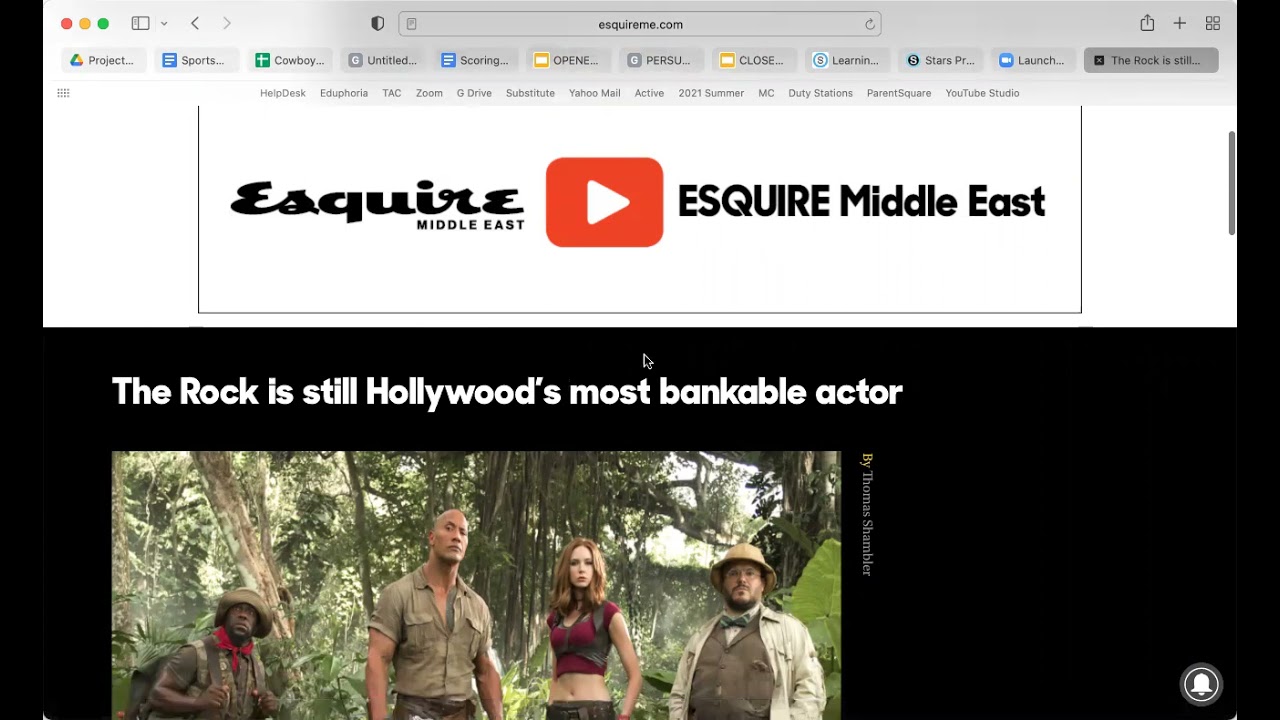Screen dimensions: 1280x720
Task: Switch to the Project... Drive tab
Action: click(x=103, y=60)
